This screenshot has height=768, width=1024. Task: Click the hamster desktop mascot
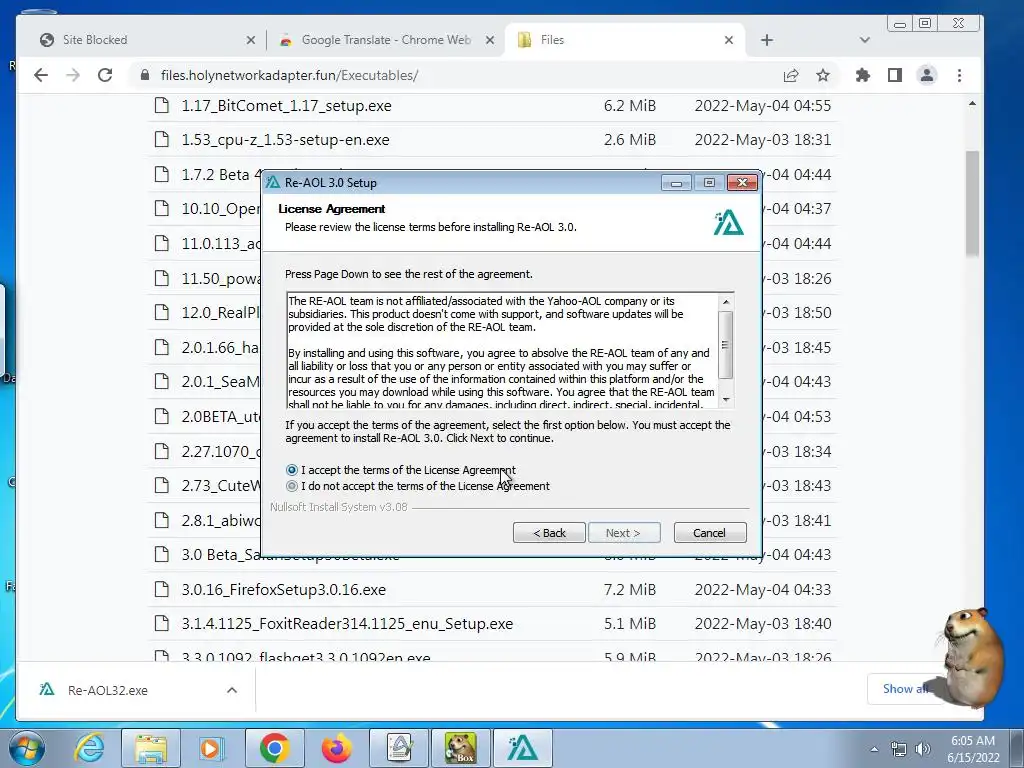tap(973, 656)
